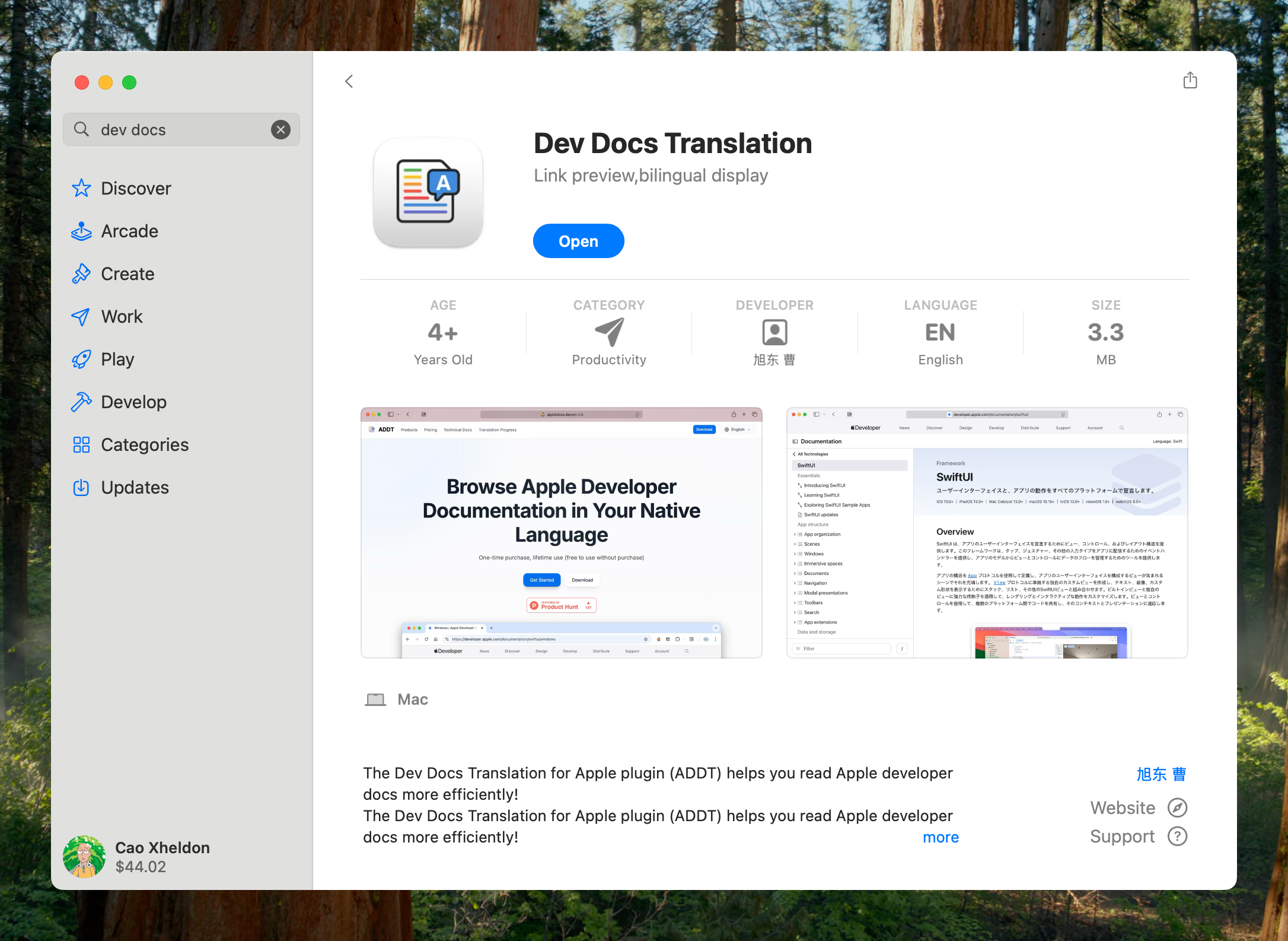Open Cao Xheldon account profile

[137, 857]
